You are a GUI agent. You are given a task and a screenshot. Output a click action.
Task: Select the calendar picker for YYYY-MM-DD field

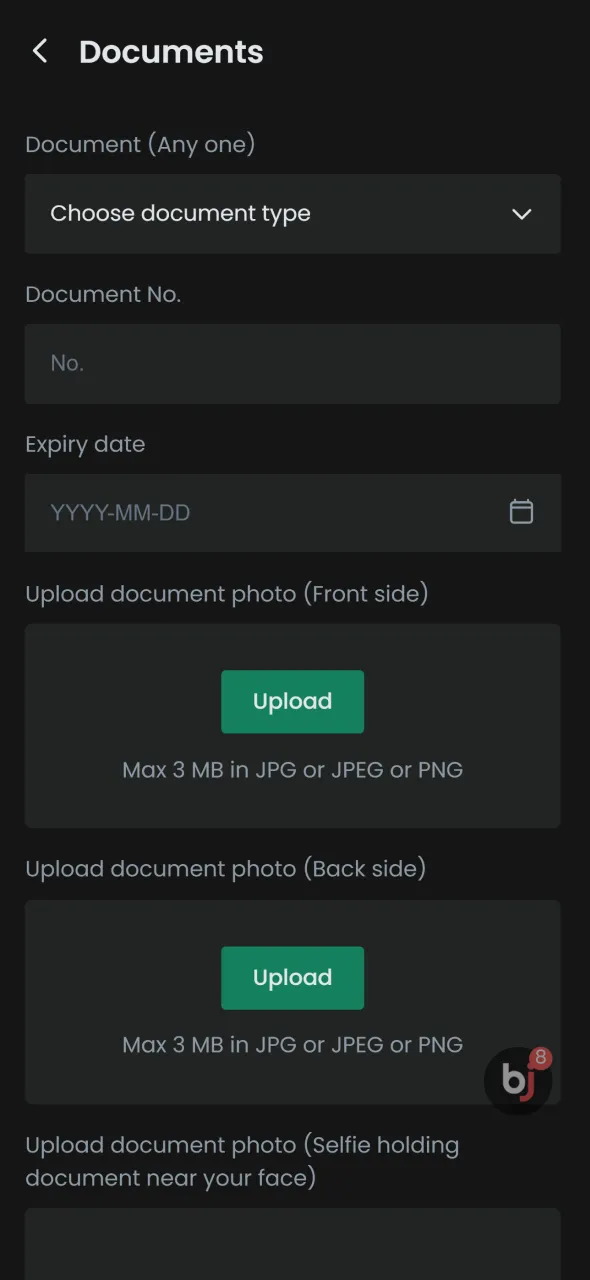521,512
